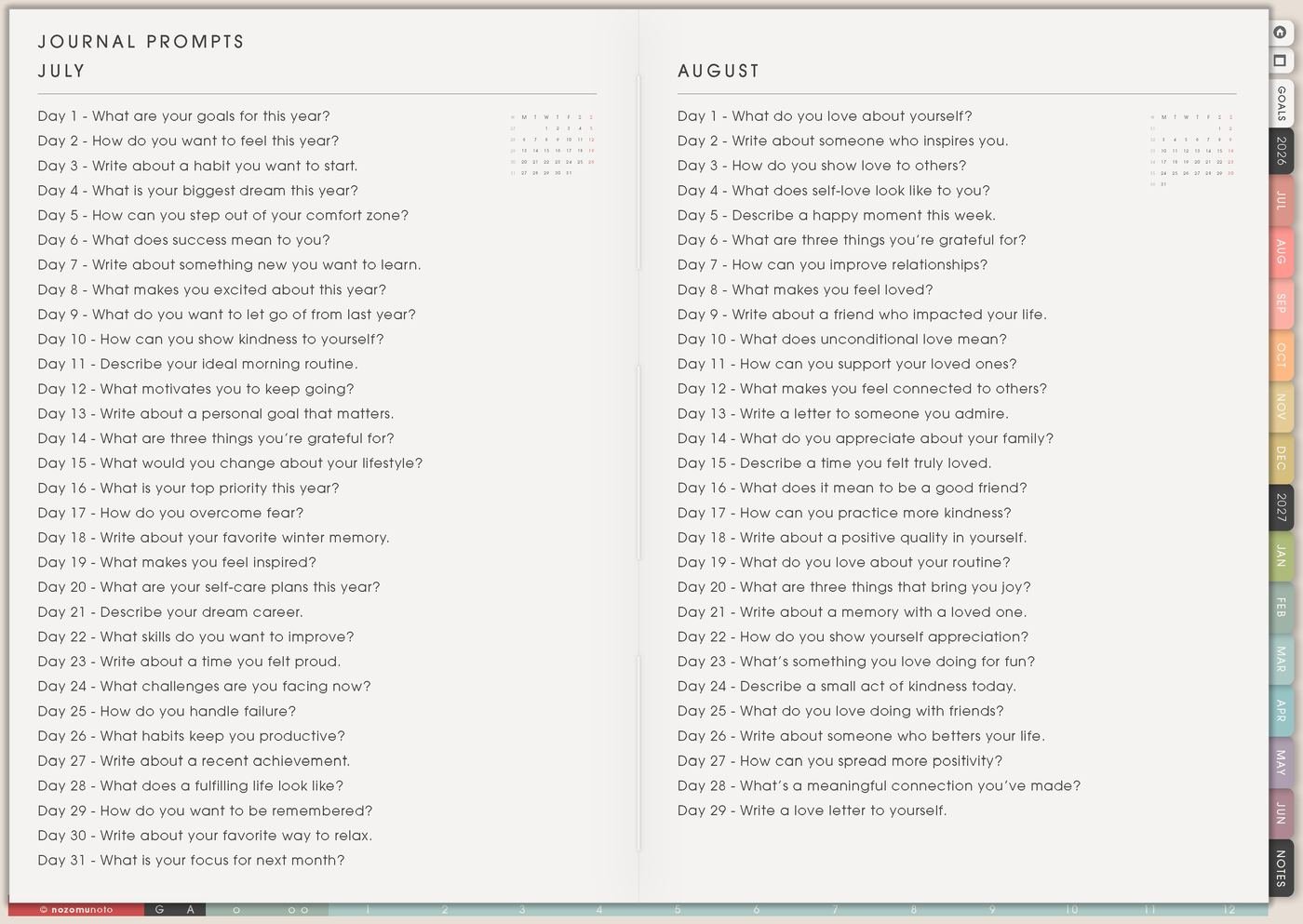Click 'How do you want to be remembered?'
Image resolution: width=1303 pixels, height=924 pixels.
click(236, 810)
